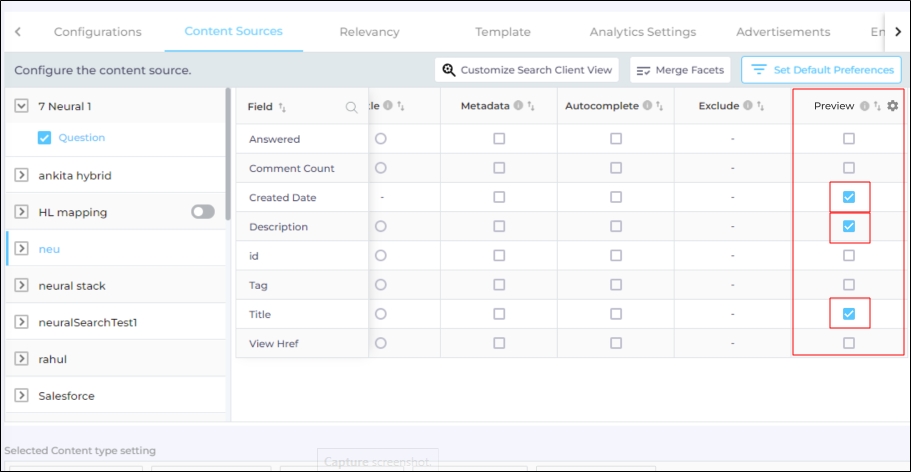Sort the Exclude column using sort arrows
This screenshot has height=472, width=911.
[x=760, y=106]
